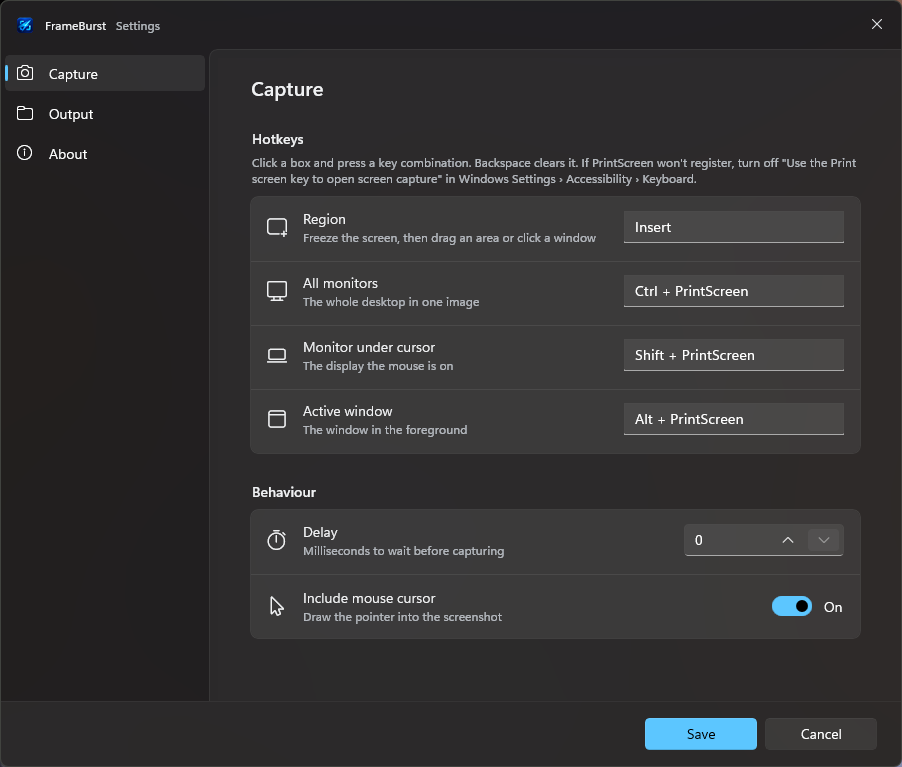Click the Capture page title
Screen dimensions: 902x767
(287, 89)
